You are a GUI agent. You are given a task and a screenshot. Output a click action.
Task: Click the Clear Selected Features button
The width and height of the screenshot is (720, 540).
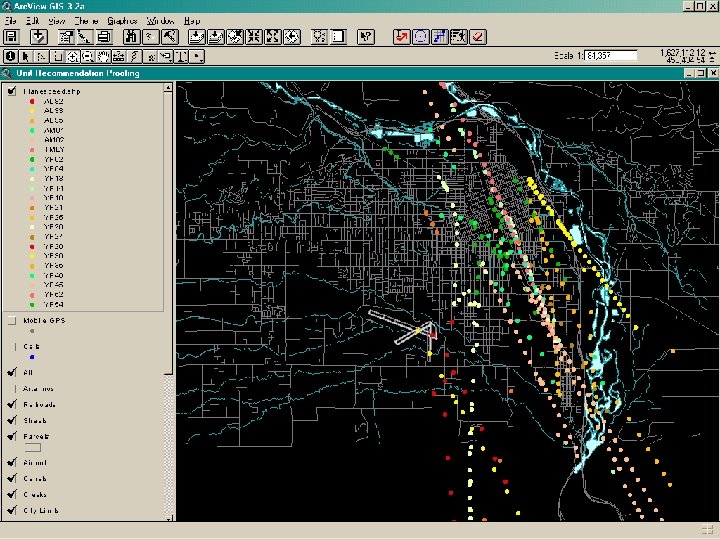click(x=337, y=37)
